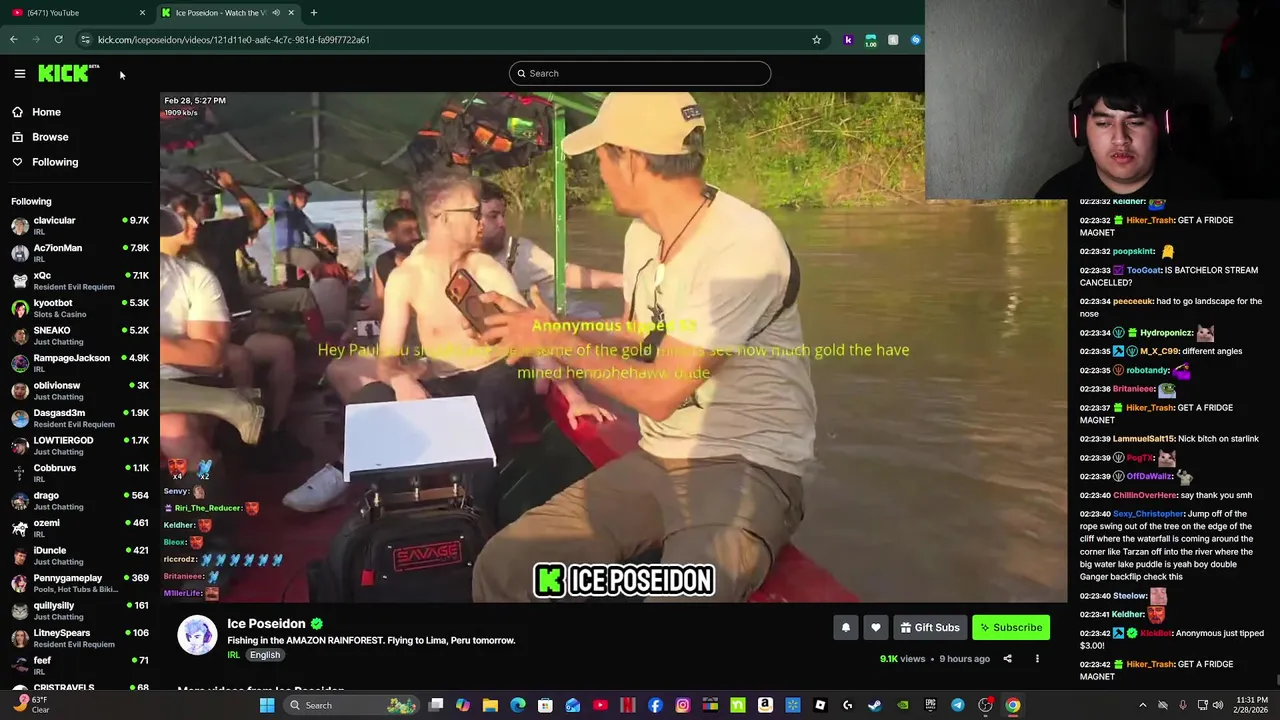Viewport: 1280px width, 720px height.
Task: Select LitneySpears from followed channels
Action: (80, 638)
